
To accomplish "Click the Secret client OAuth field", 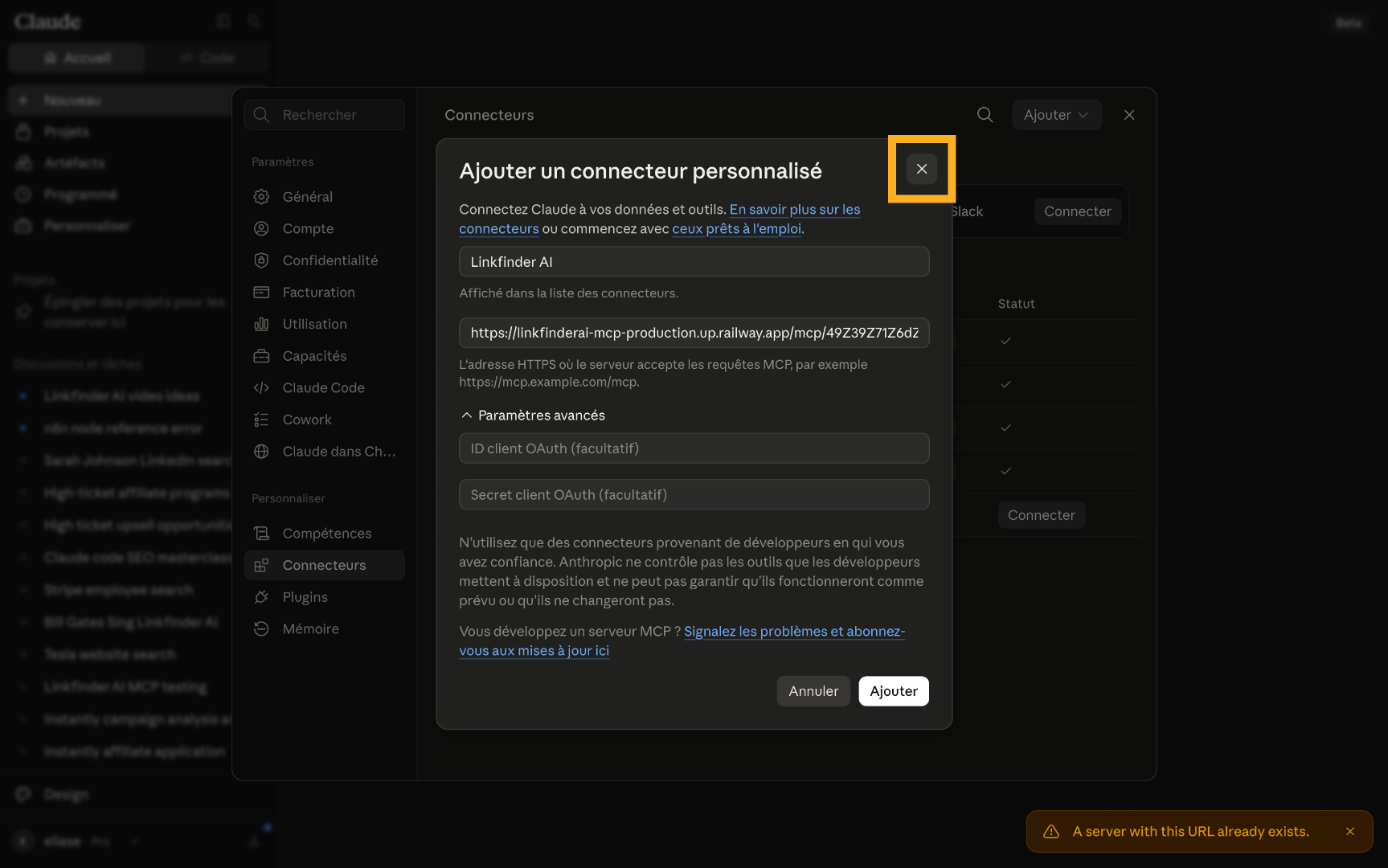I will pos(694,495).
